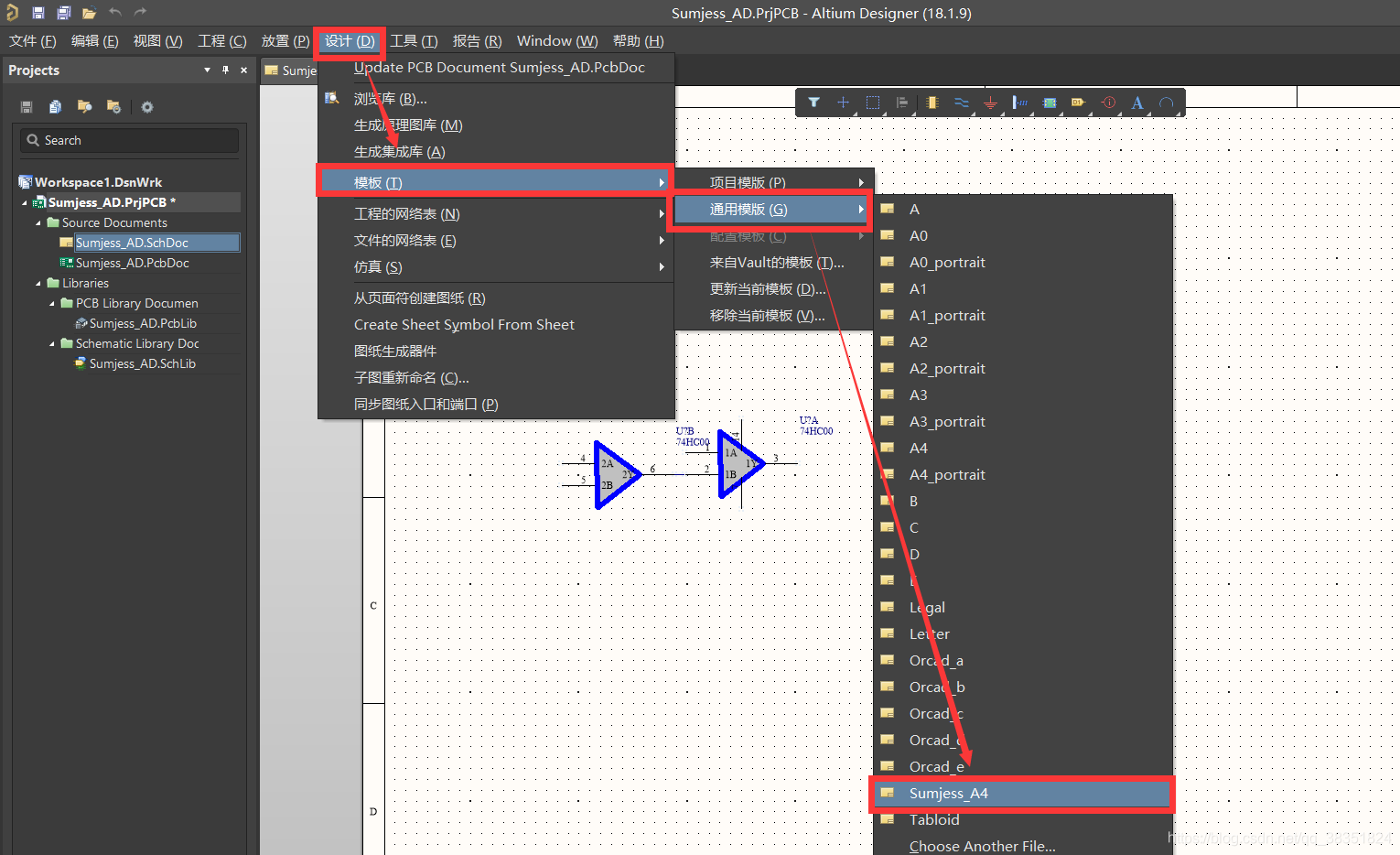Click the compile documents icon in Projects panel
This screenshot has height=855, width=1400.
(x=56, y=107)
